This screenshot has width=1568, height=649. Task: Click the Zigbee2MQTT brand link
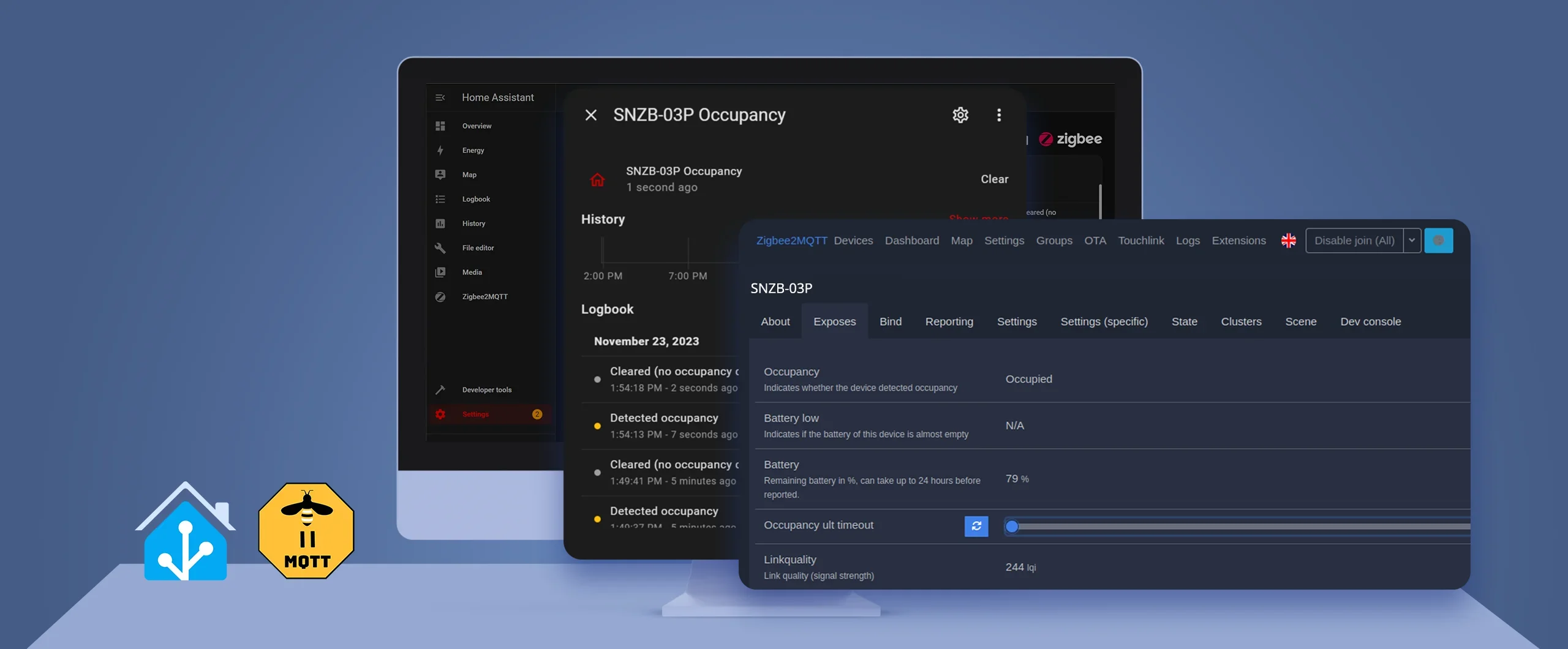click(x=791, y=241)
